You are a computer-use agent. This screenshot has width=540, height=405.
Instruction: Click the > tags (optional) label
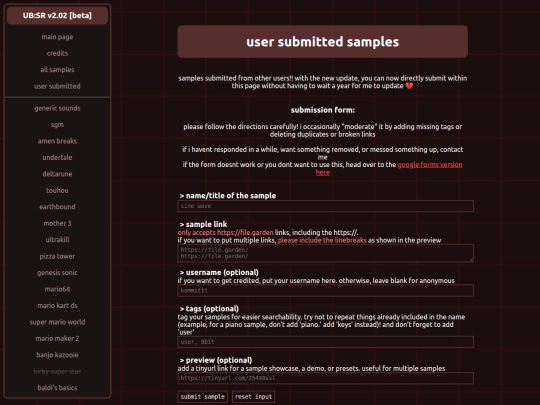coord(209,309)
